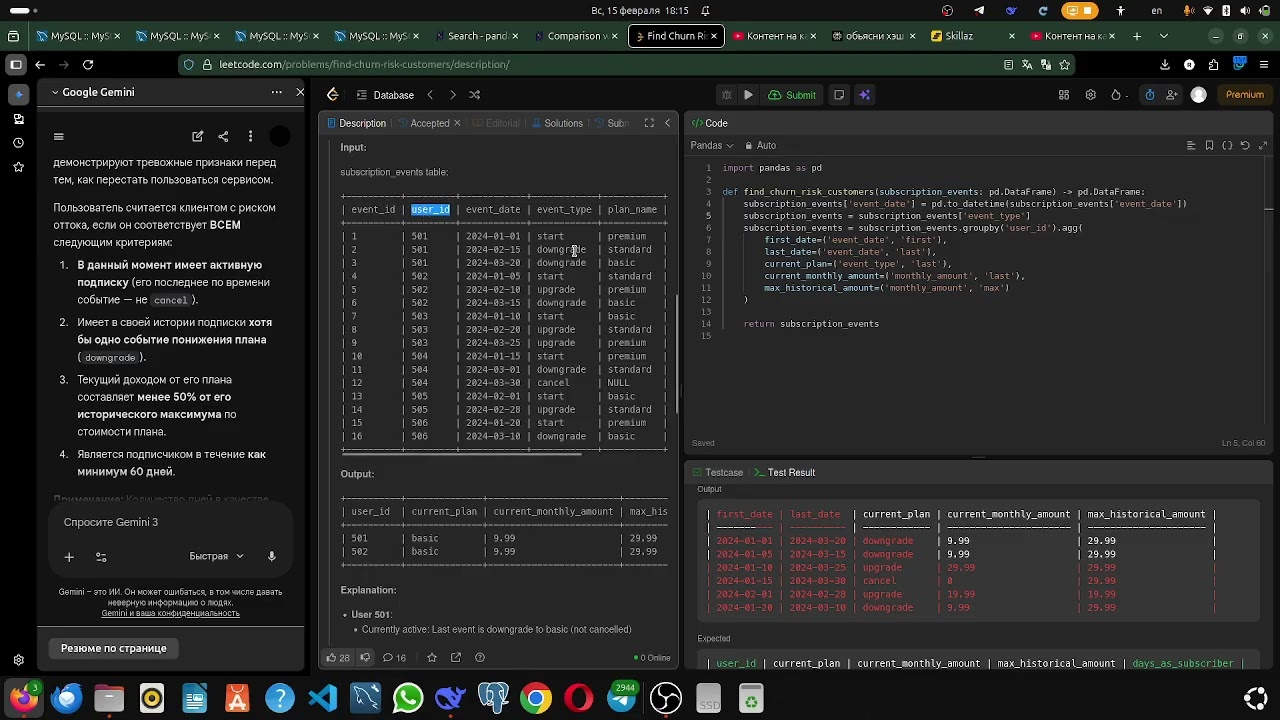Image resolution: width=1280 pixels, height=720 pixels.
Task: Start a new Gemini chat
Action: pos(198,136)
